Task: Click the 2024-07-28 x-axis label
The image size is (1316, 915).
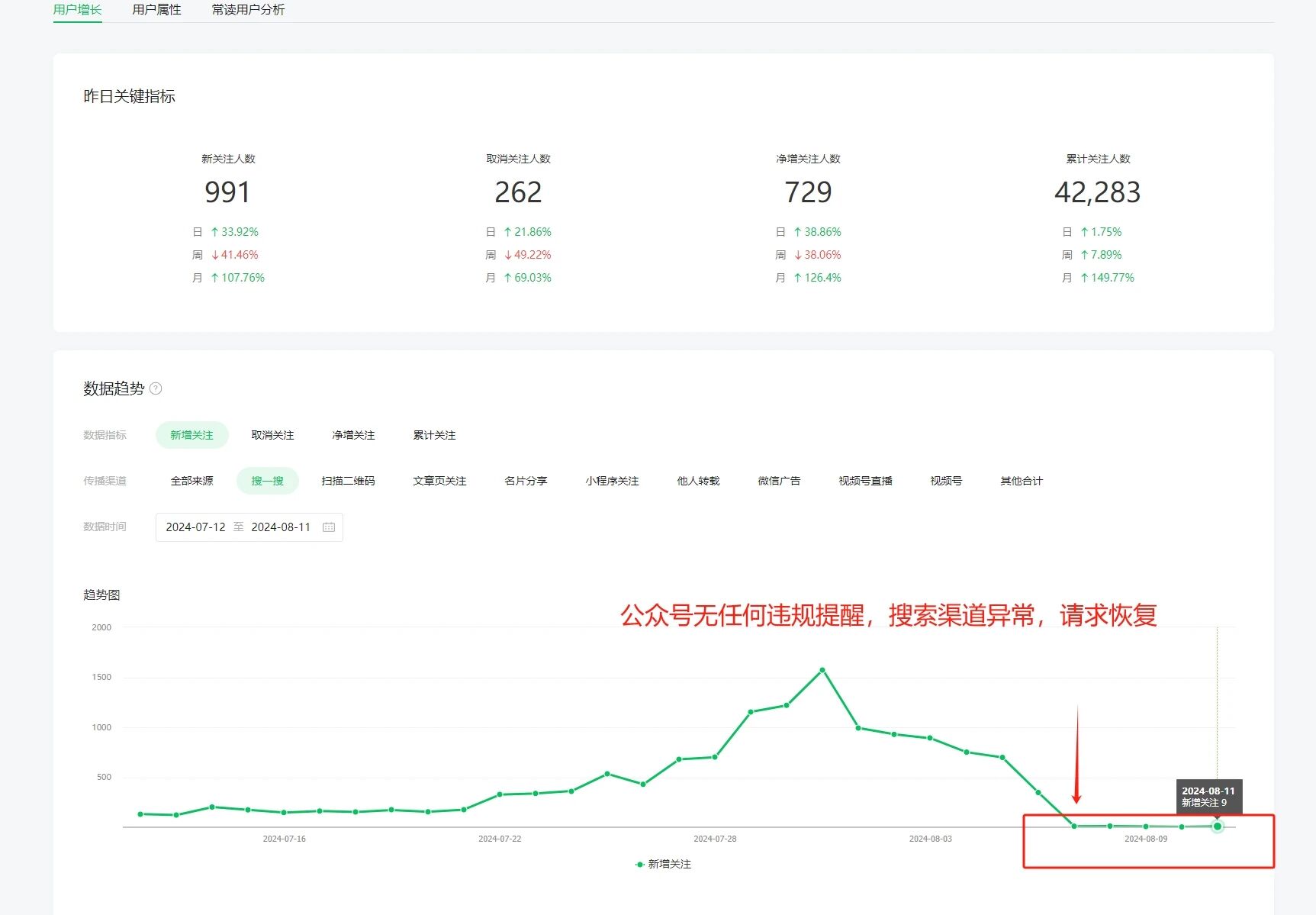Action: pos(715,839)
